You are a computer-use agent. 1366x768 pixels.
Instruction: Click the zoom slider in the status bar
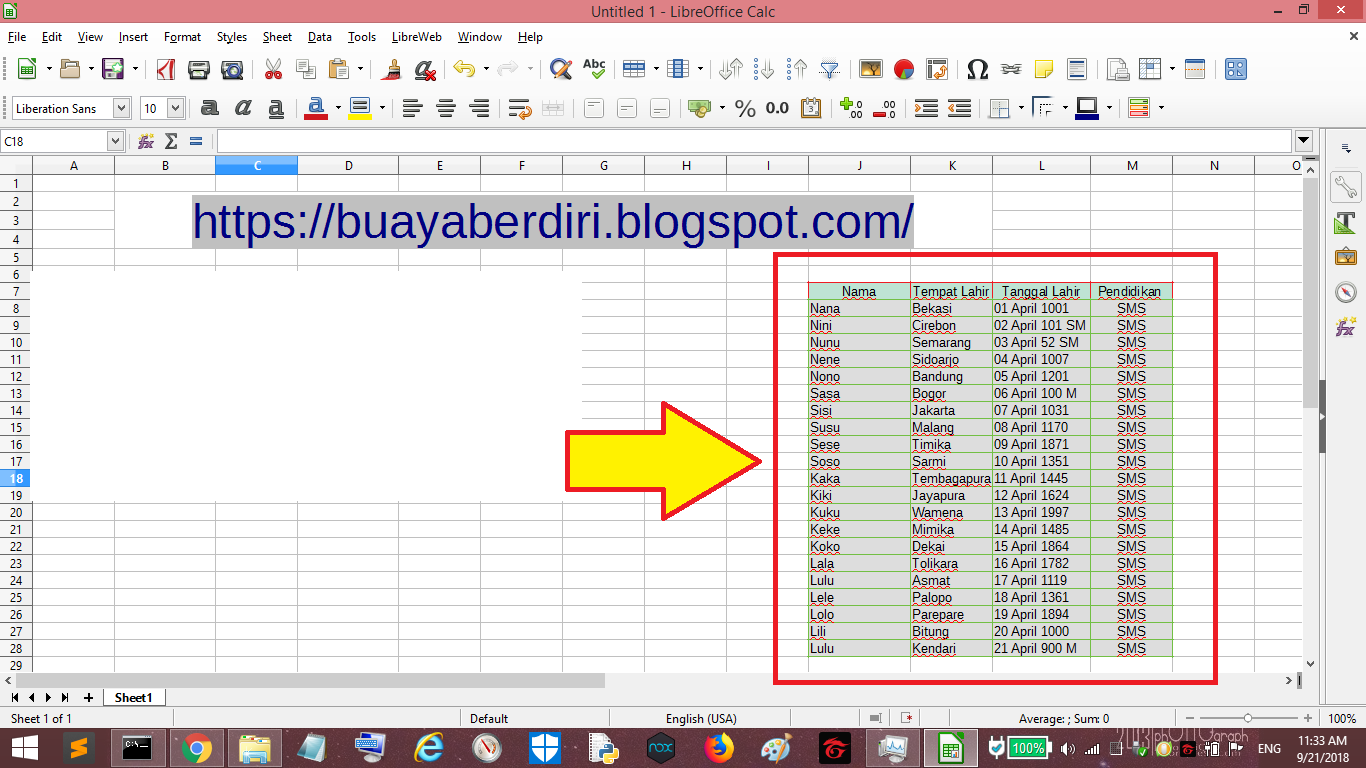pos(1248,718)
